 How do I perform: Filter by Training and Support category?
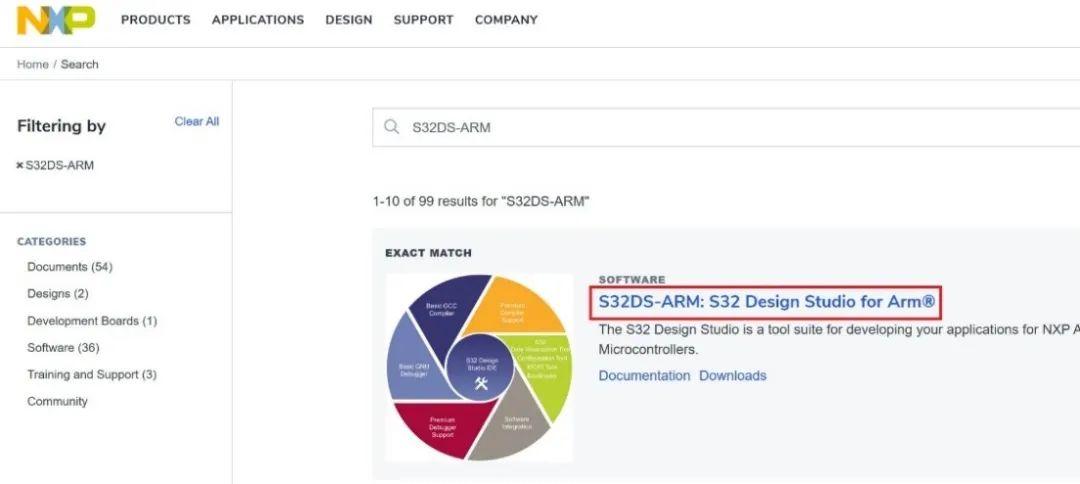(x=91, y=375)
